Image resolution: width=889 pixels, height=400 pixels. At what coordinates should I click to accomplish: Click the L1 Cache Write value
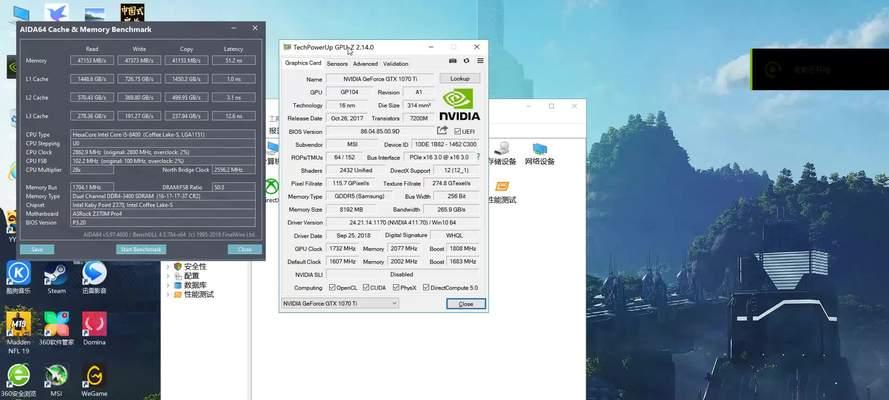point(139,79)
